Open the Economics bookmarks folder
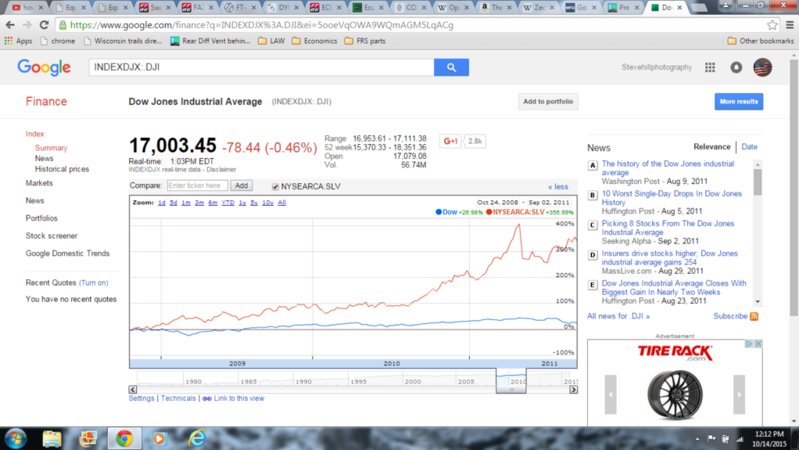Viewport: 799px width, 450px height. [314, 41]
